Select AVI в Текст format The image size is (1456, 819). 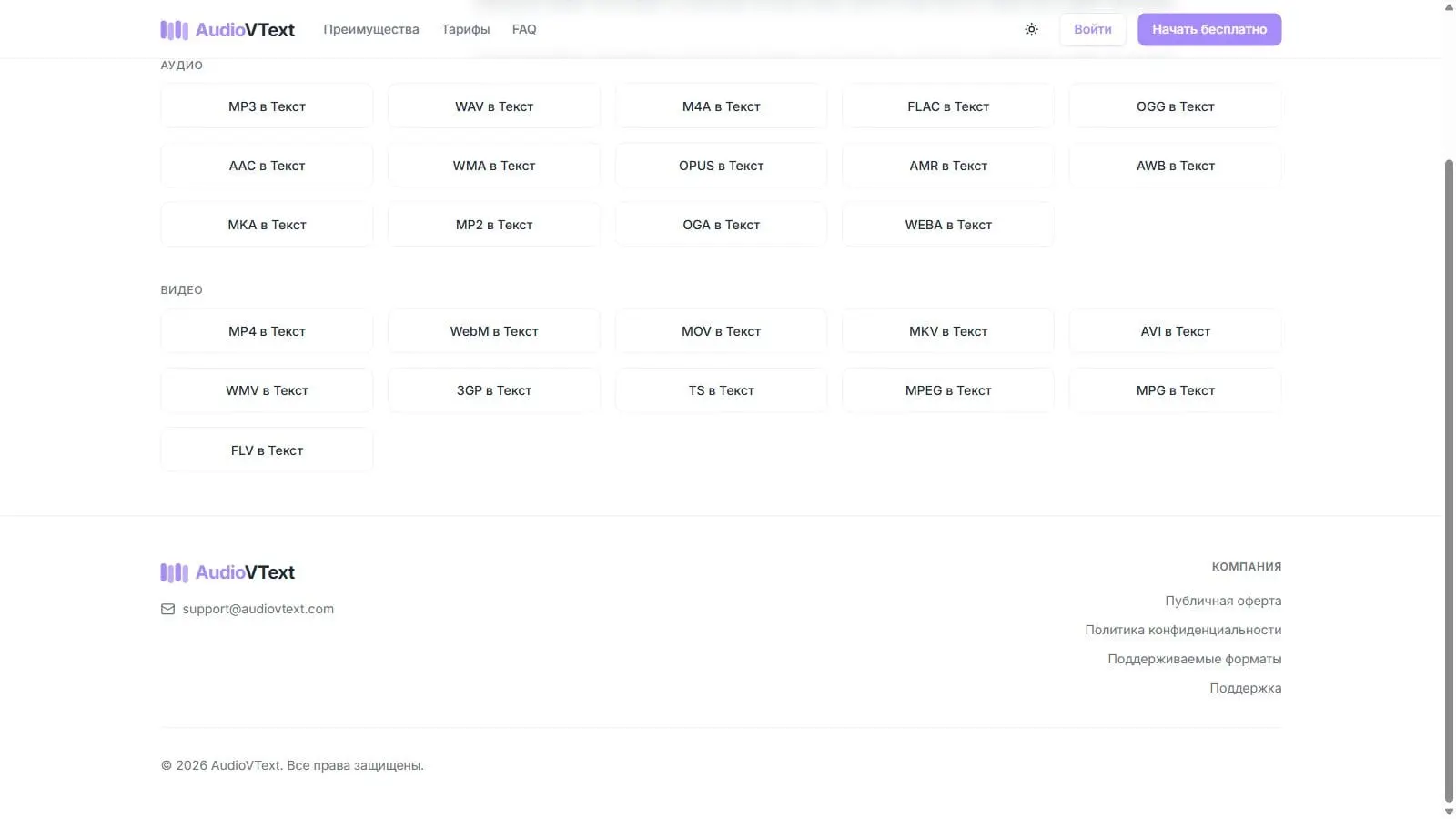click(x=1176, y=331)
